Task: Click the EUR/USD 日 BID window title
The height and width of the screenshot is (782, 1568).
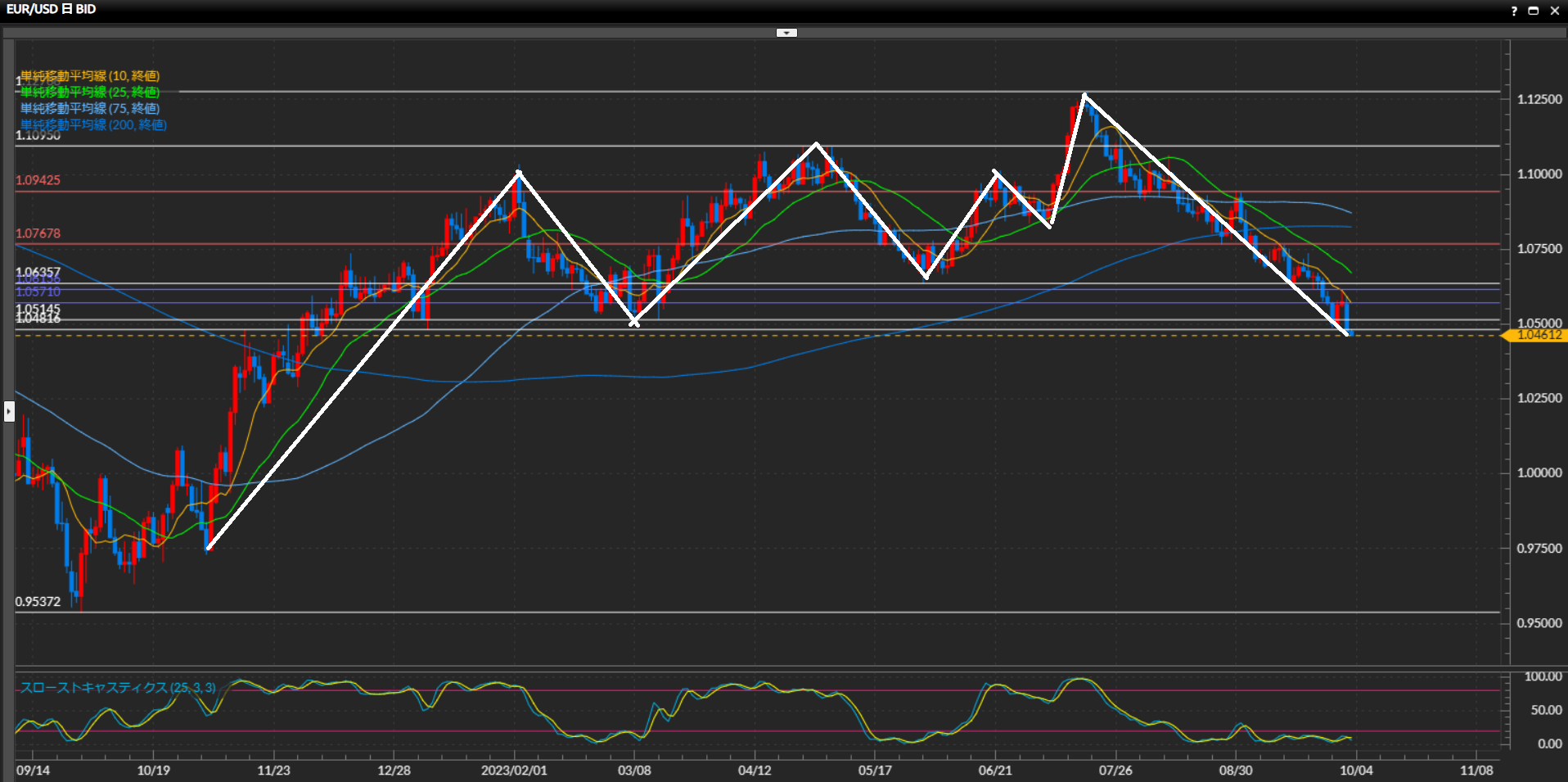Action: [x=51, y=9]
